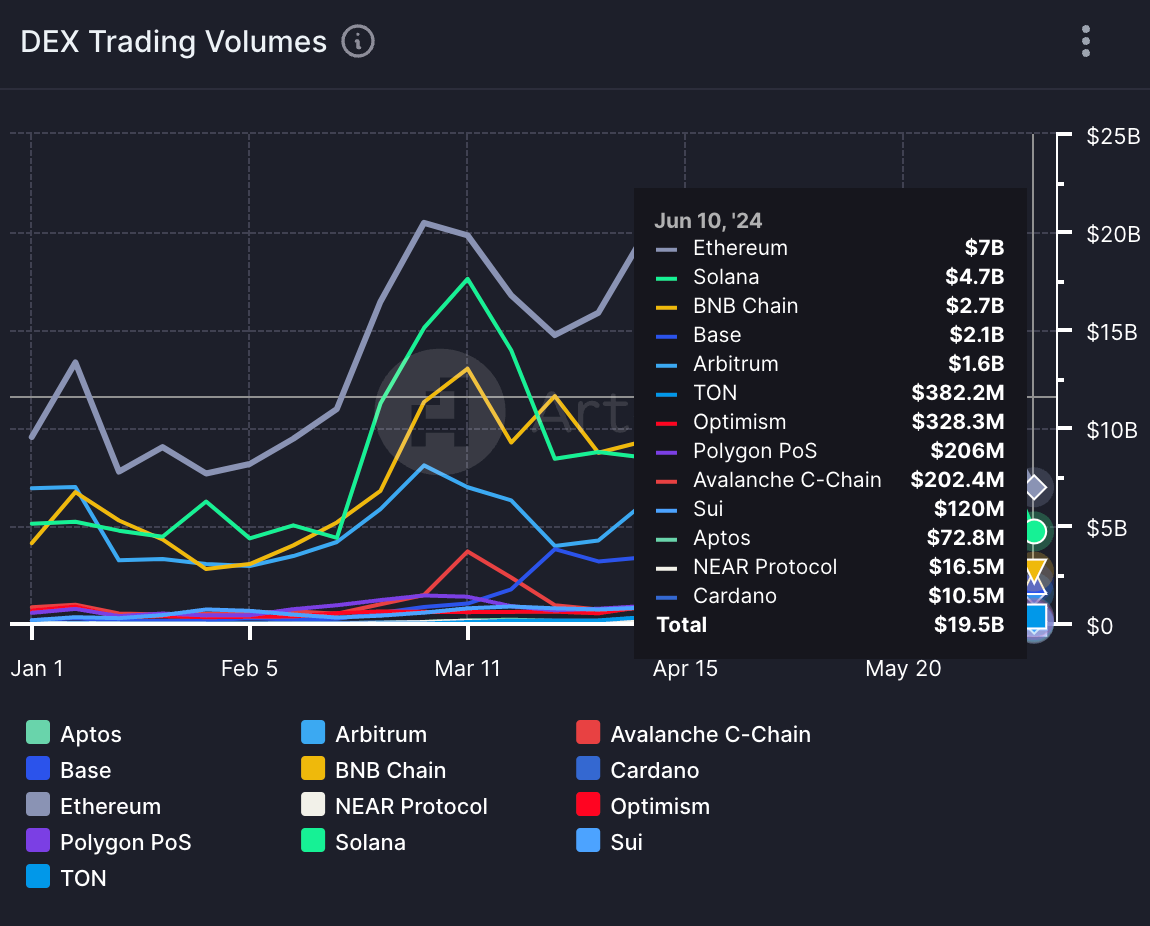
Task: Click Aptos $72.8M tooltip value
Action: click(965, 537)
